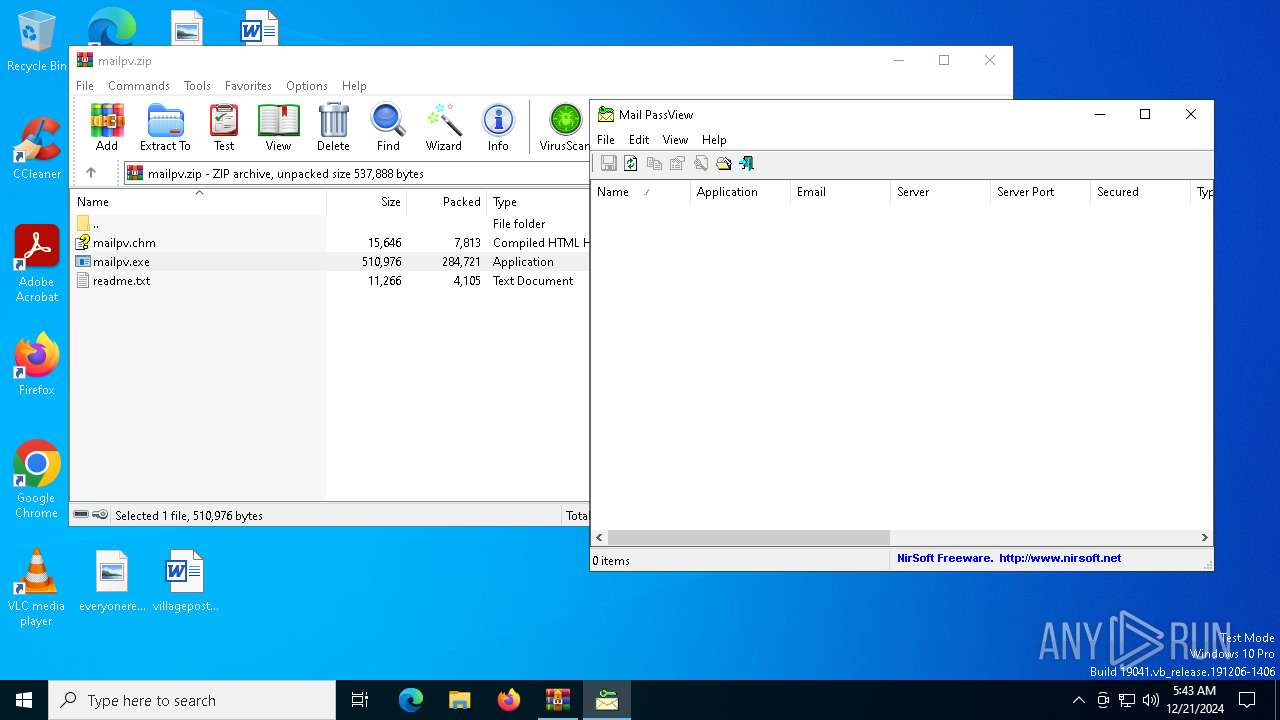Select the CCleaner desktop shortcut
This screenshot has width=1280, height=720.
pyautogui.click(x=37, y=148)
